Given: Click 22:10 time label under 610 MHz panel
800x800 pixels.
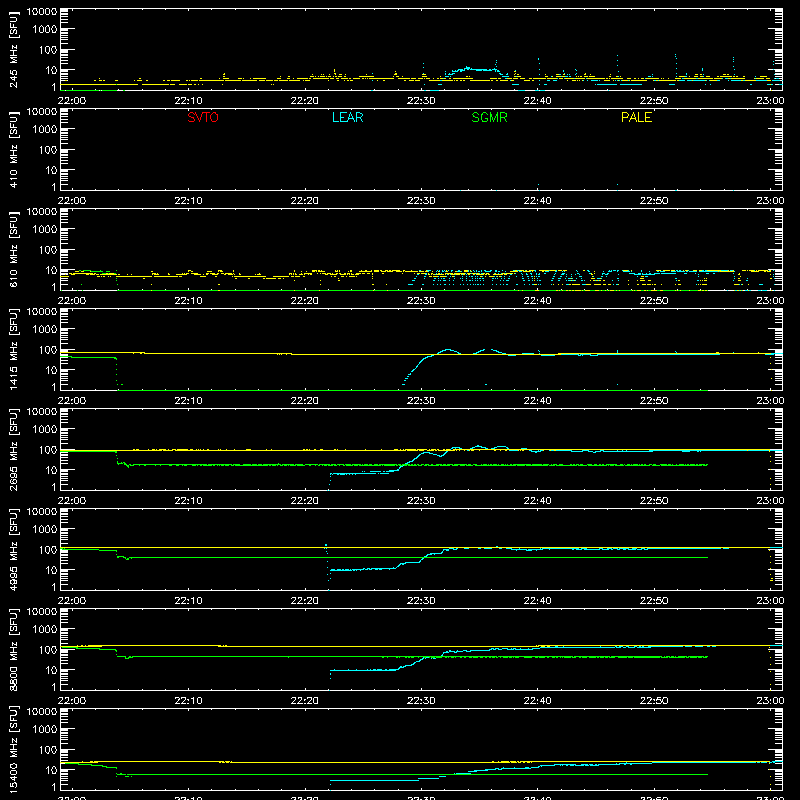Looking at the screenshot, I should (188, 301).
